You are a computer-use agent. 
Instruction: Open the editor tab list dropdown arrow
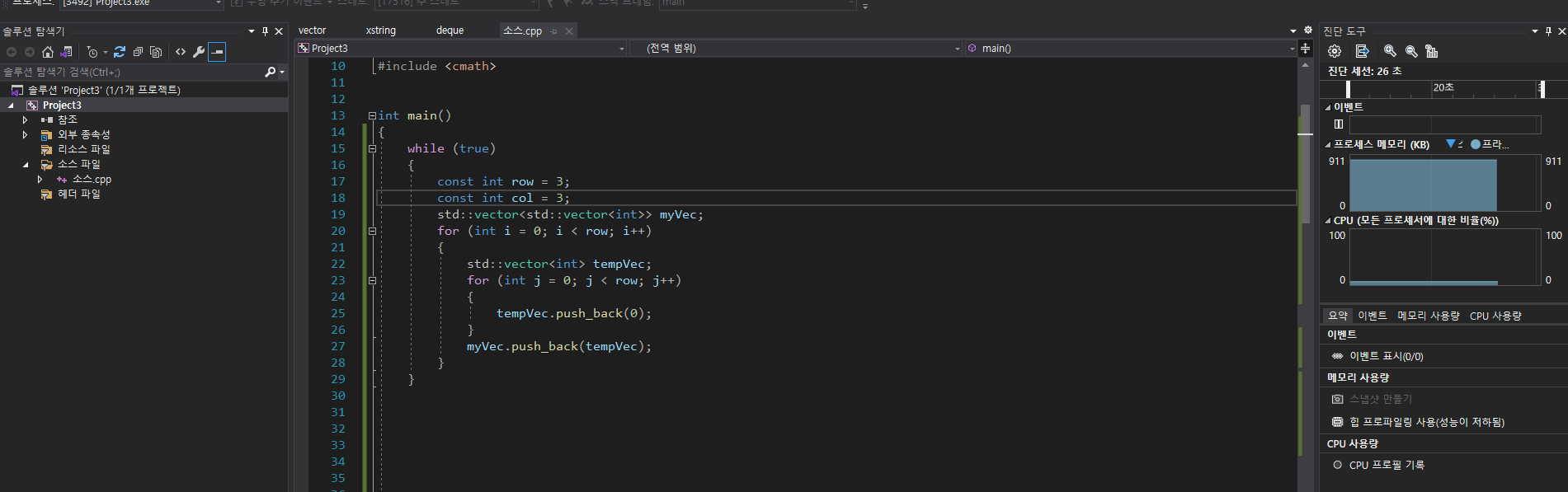1293,30
